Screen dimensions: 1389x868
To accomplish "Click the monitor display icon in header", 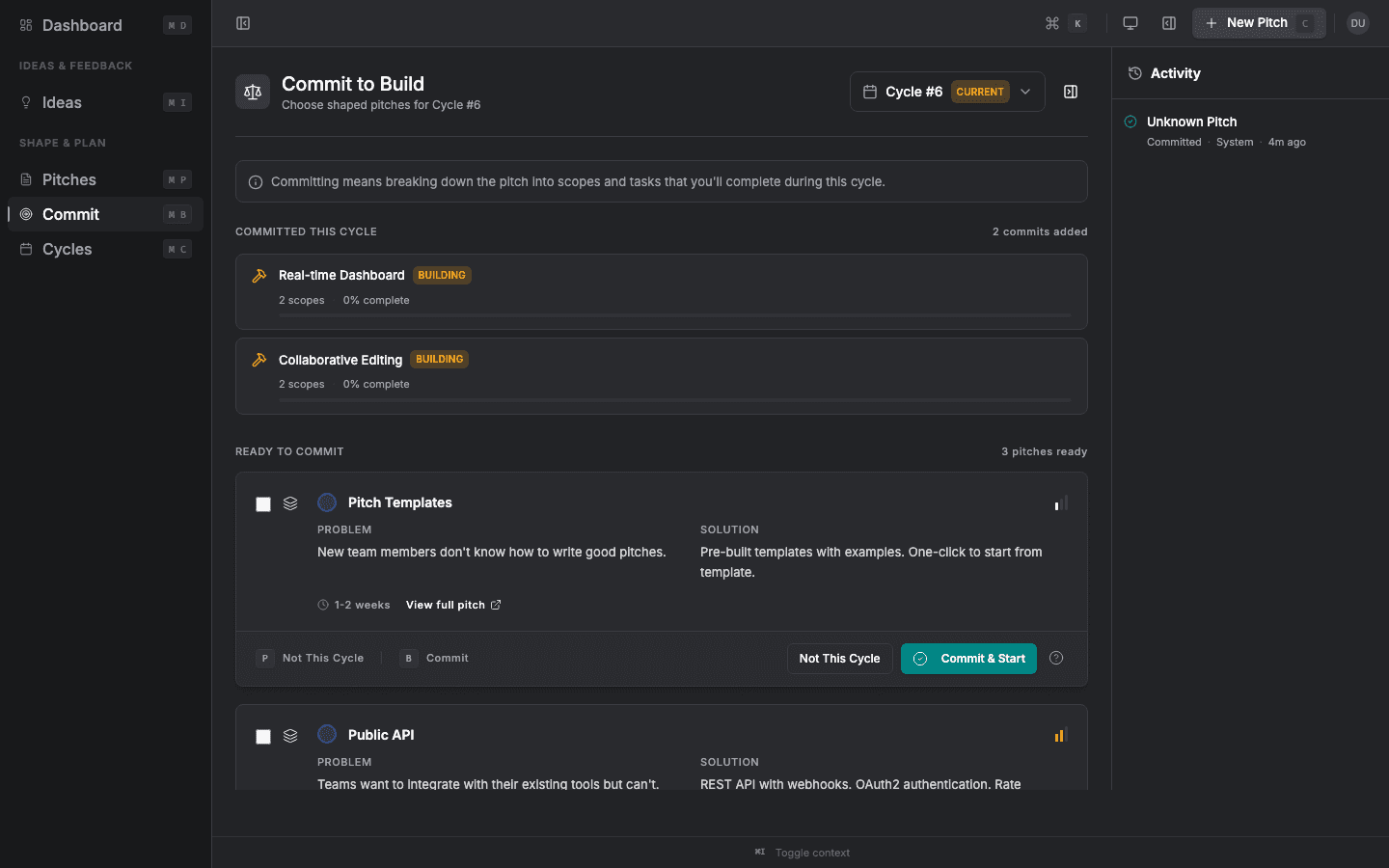I will tap(1130, 23).
